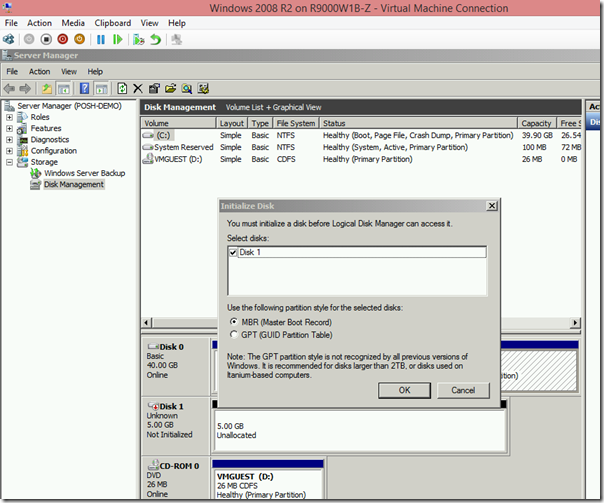Viewport: 604px width, 503px height.
Task: Select the System Reserved volume row
Action: pyautogui.click(x=361, y=147)
